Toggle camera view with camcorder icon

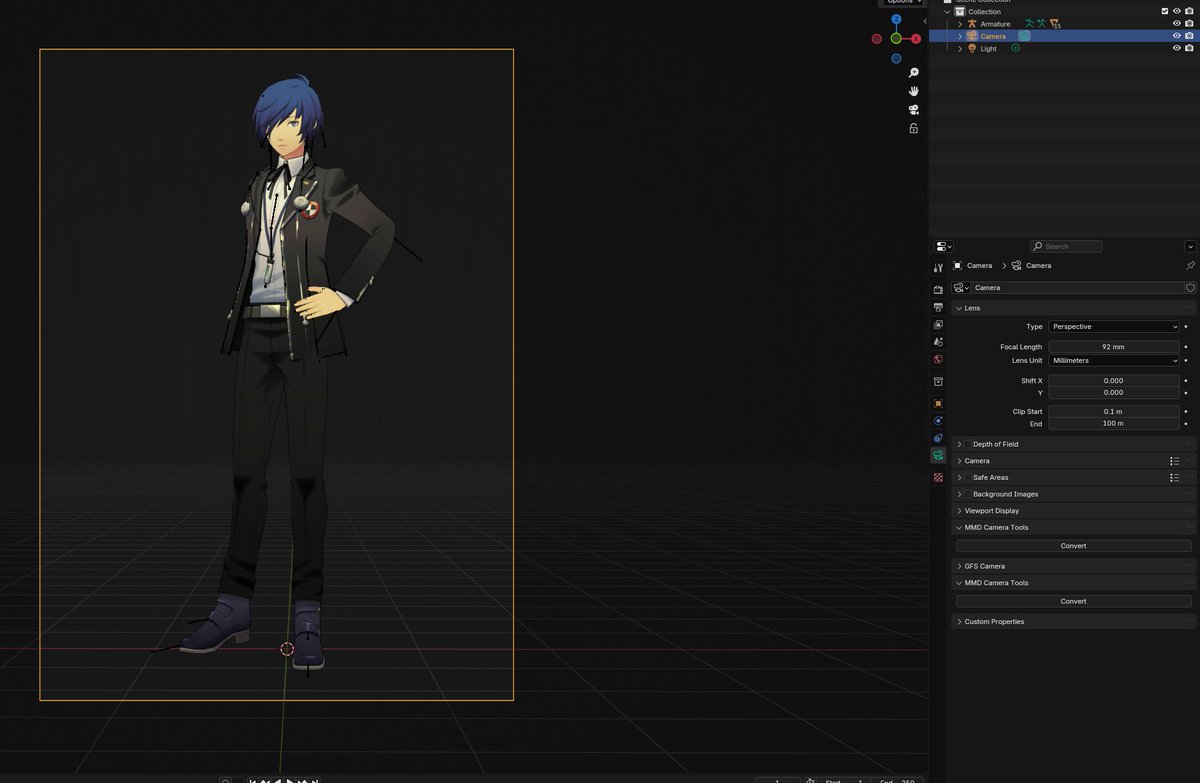[914, 110]
